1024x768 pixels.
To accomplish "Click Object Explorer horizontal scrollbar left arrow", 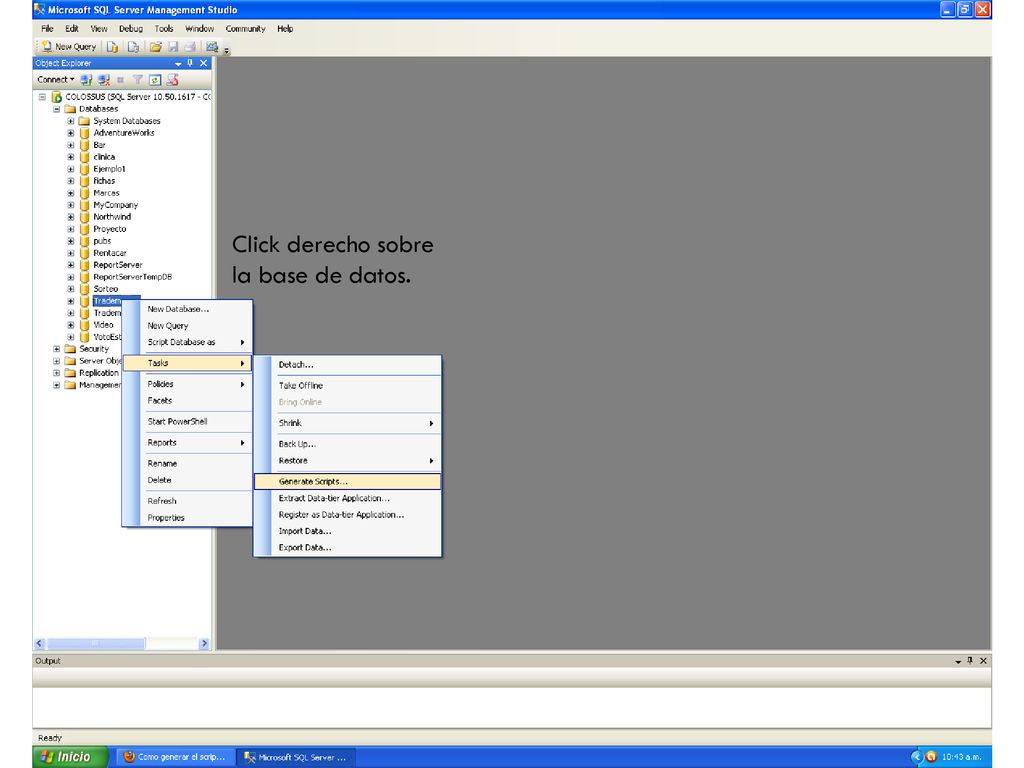I will 39,644.
